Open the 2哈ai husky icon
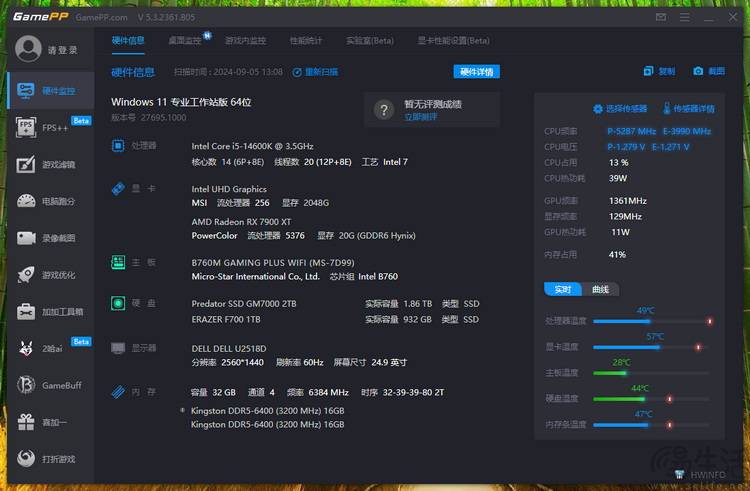Image resolution: width=750 pixels, height=491 pixels. click(26, 348)
